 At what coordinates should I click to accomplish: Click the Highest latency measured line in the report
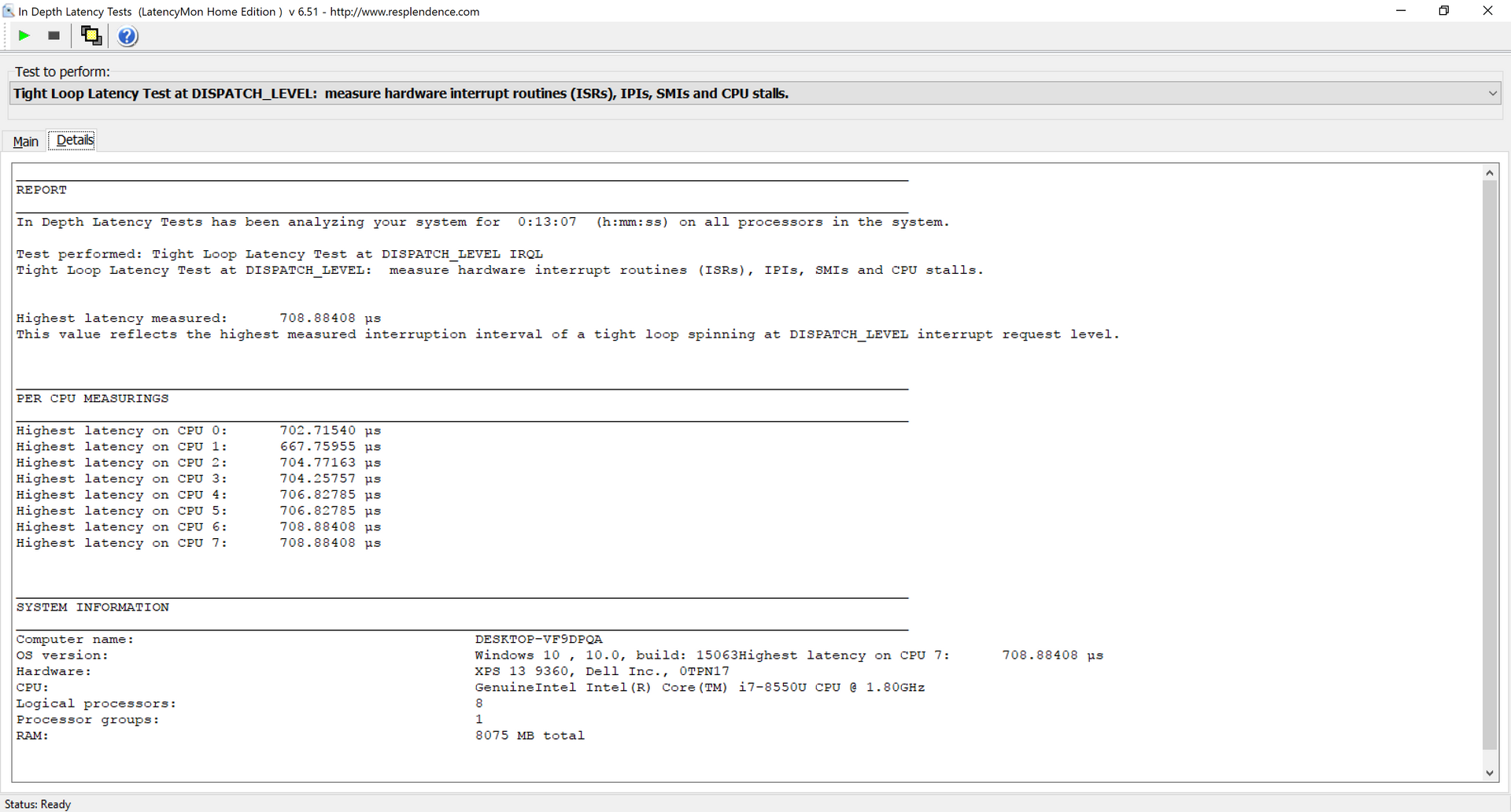tap(198, 318)
